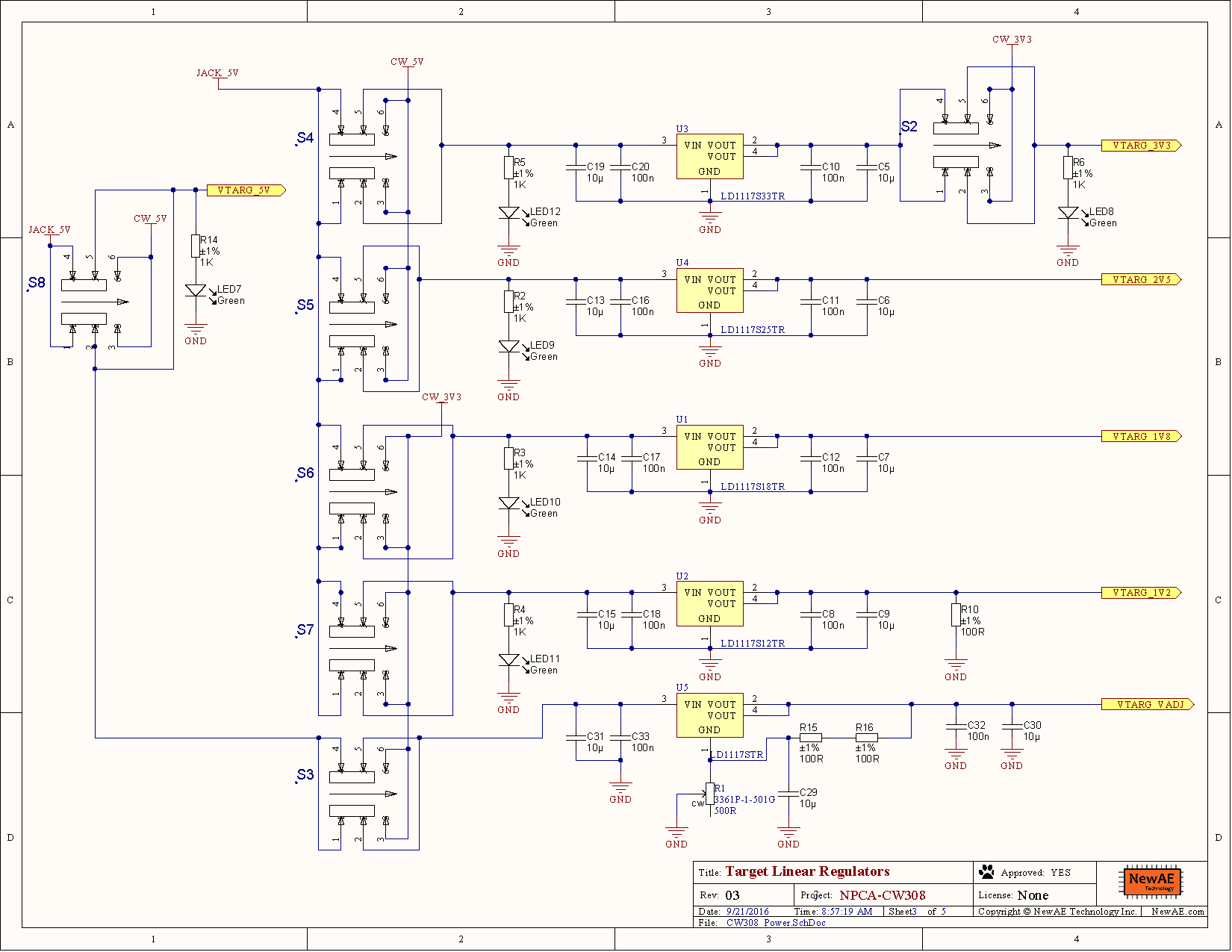Click the S6 switch designator text
Image resolution: width=1232 pixels, height=952 pixels.
pyautogui.click(x=305, y=473)
